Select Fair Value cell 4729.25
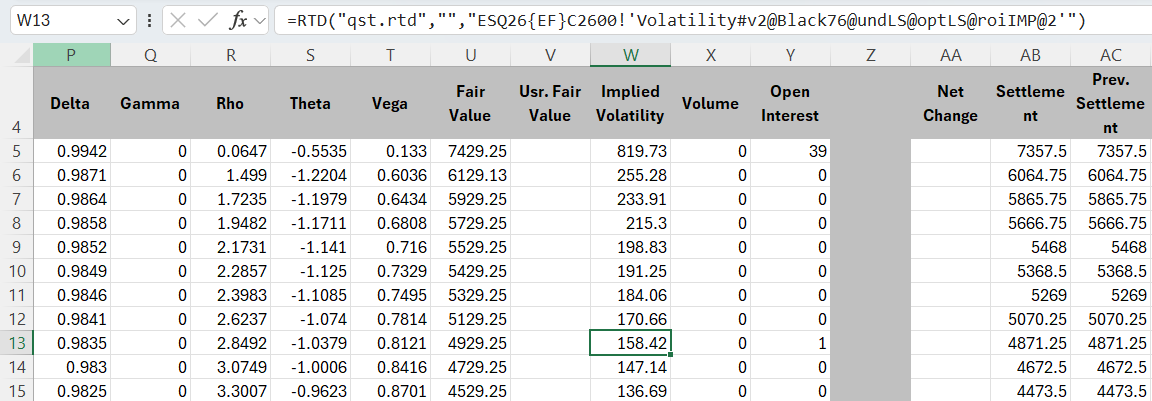1152x401 pixels. coord(470,366)
